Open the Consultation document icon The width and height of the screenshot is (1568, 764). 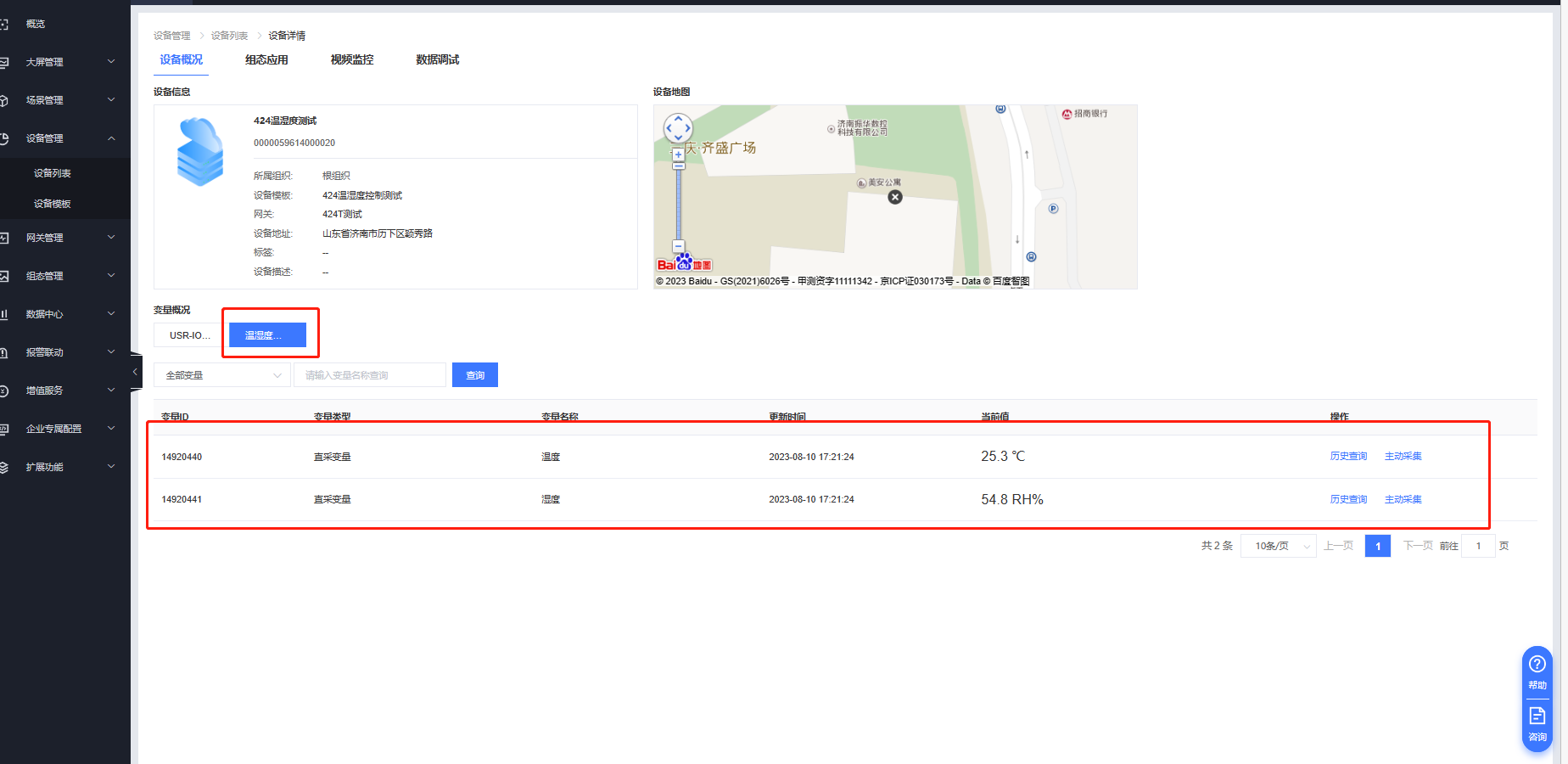pyautogui.click(x=1537, y=716)
